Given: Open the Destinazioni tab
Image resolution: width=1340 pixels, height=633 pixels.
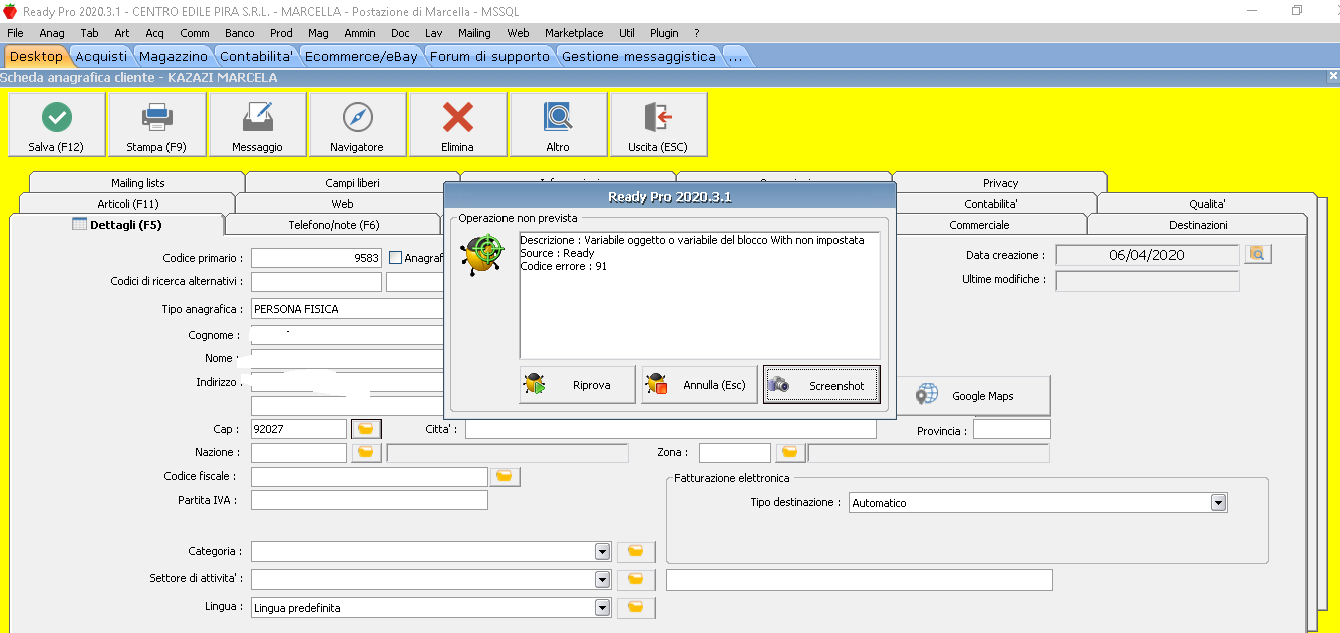Looking at the screenshot, I should 1198,225.
